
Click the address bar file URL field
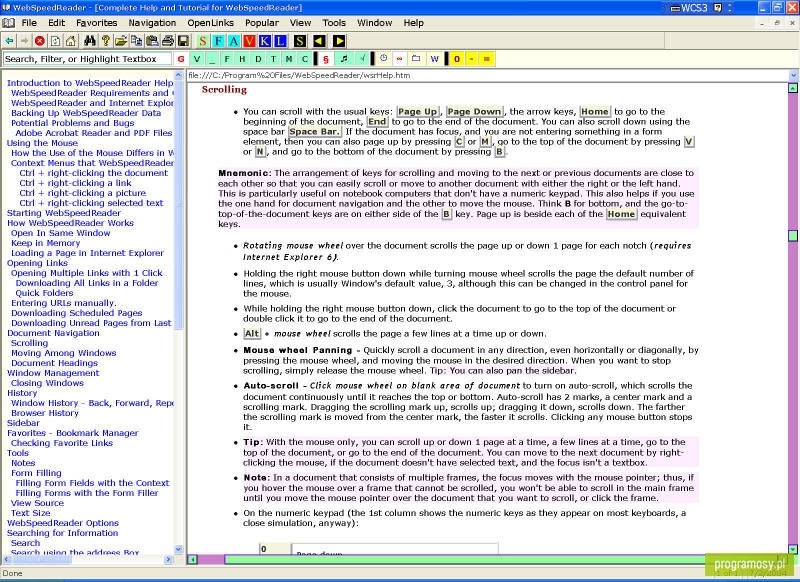point(487,75)
